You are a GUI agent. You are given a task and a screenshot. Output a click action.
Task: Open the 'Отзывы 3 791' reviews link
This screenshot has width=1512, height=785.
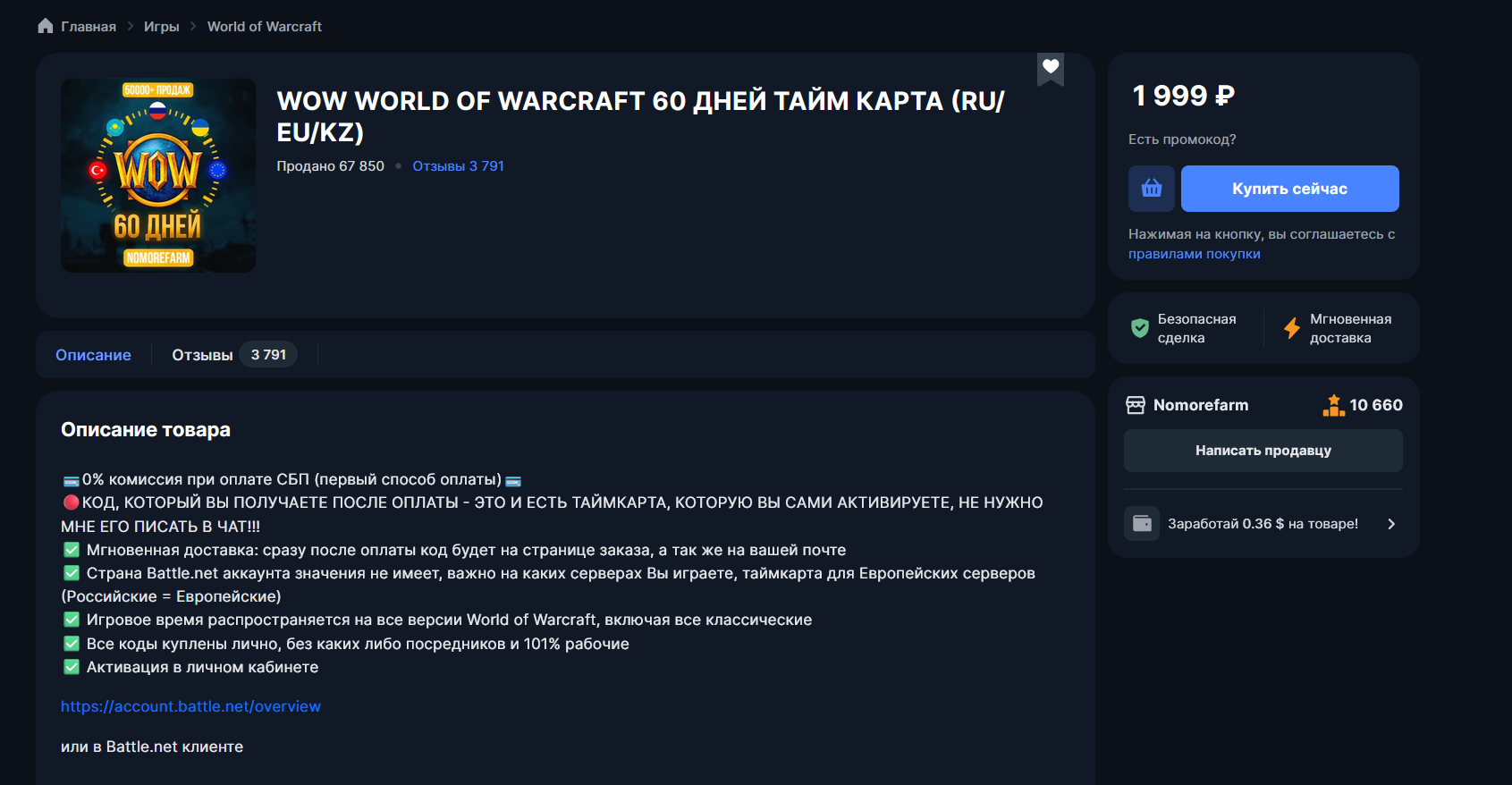pyautogui.click(x=459, y=166)
